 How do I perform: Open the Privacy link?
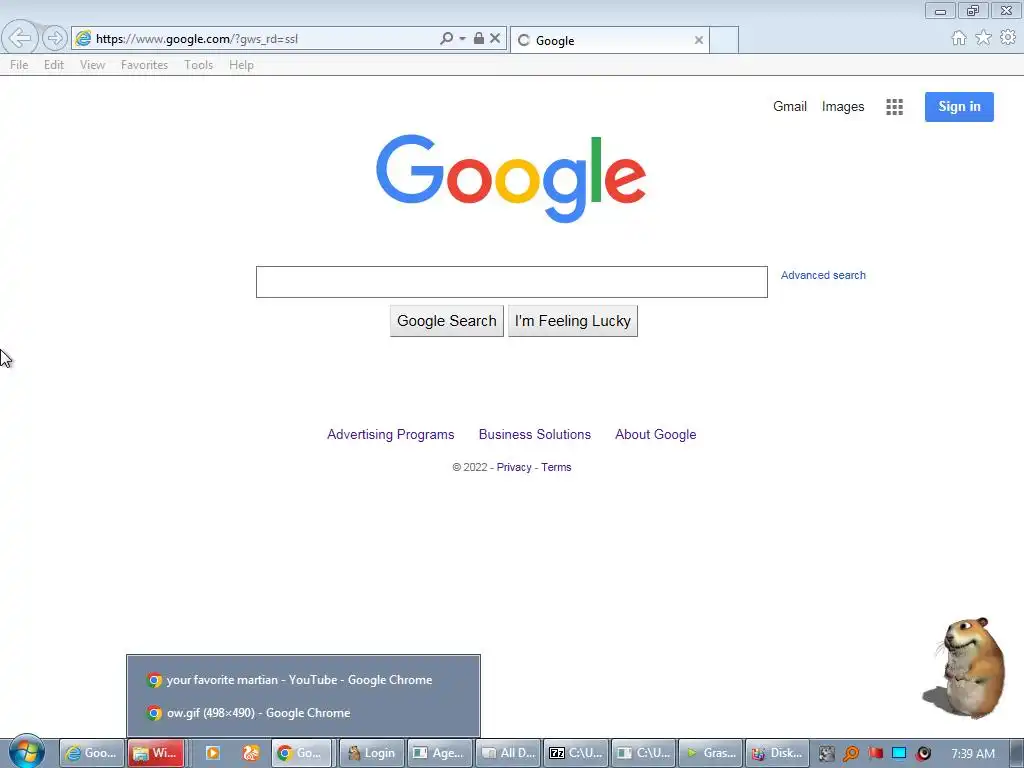(x=514, y=467)
